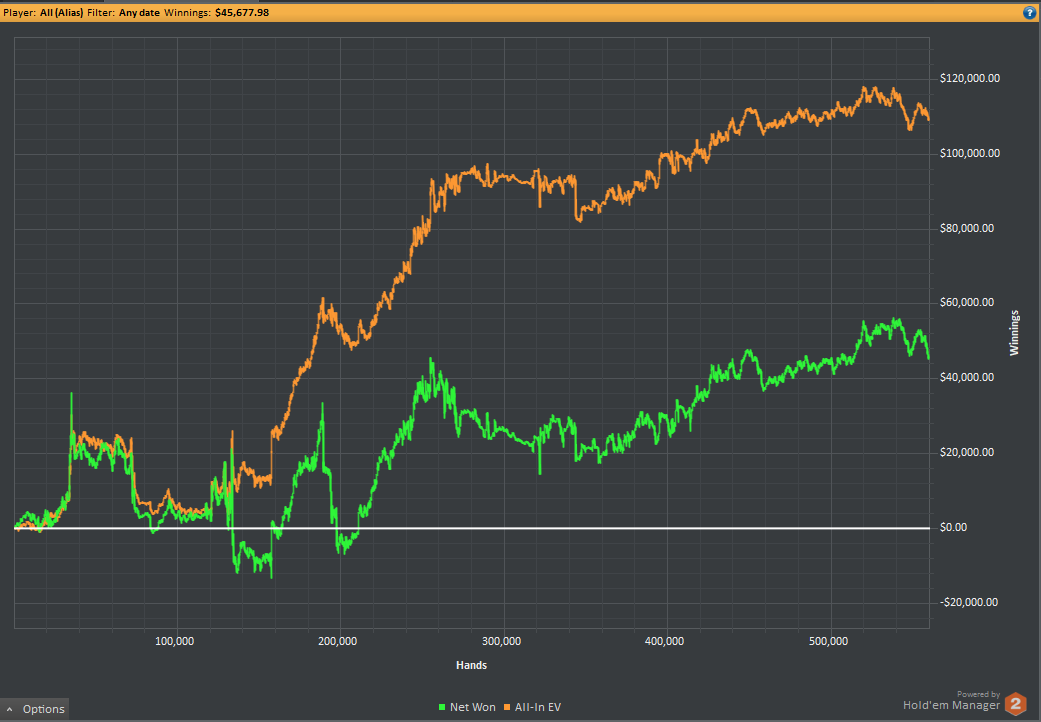Click the 100,000 hands x-axis label
1041x722 pixels.
176,642
